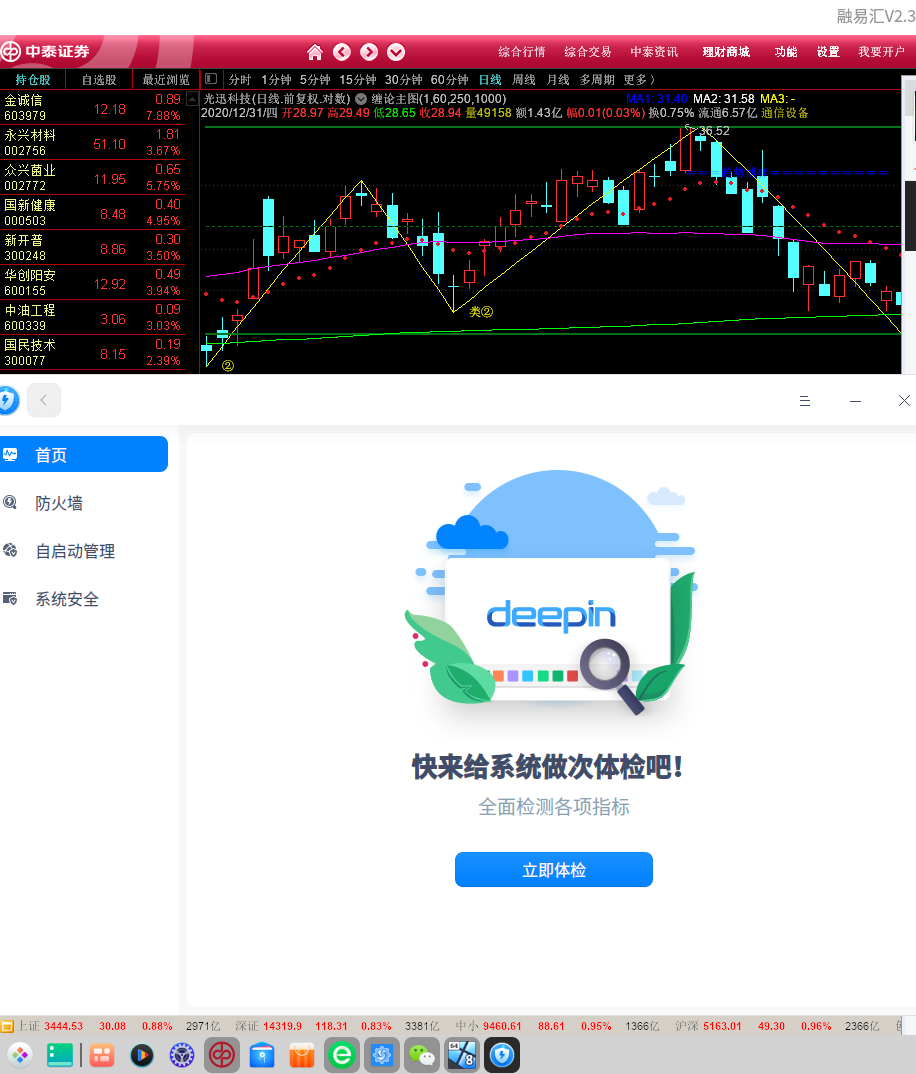Screen dimensions: 916x1074
Task: Click the 中泰证券 logo
Action: 45,52
